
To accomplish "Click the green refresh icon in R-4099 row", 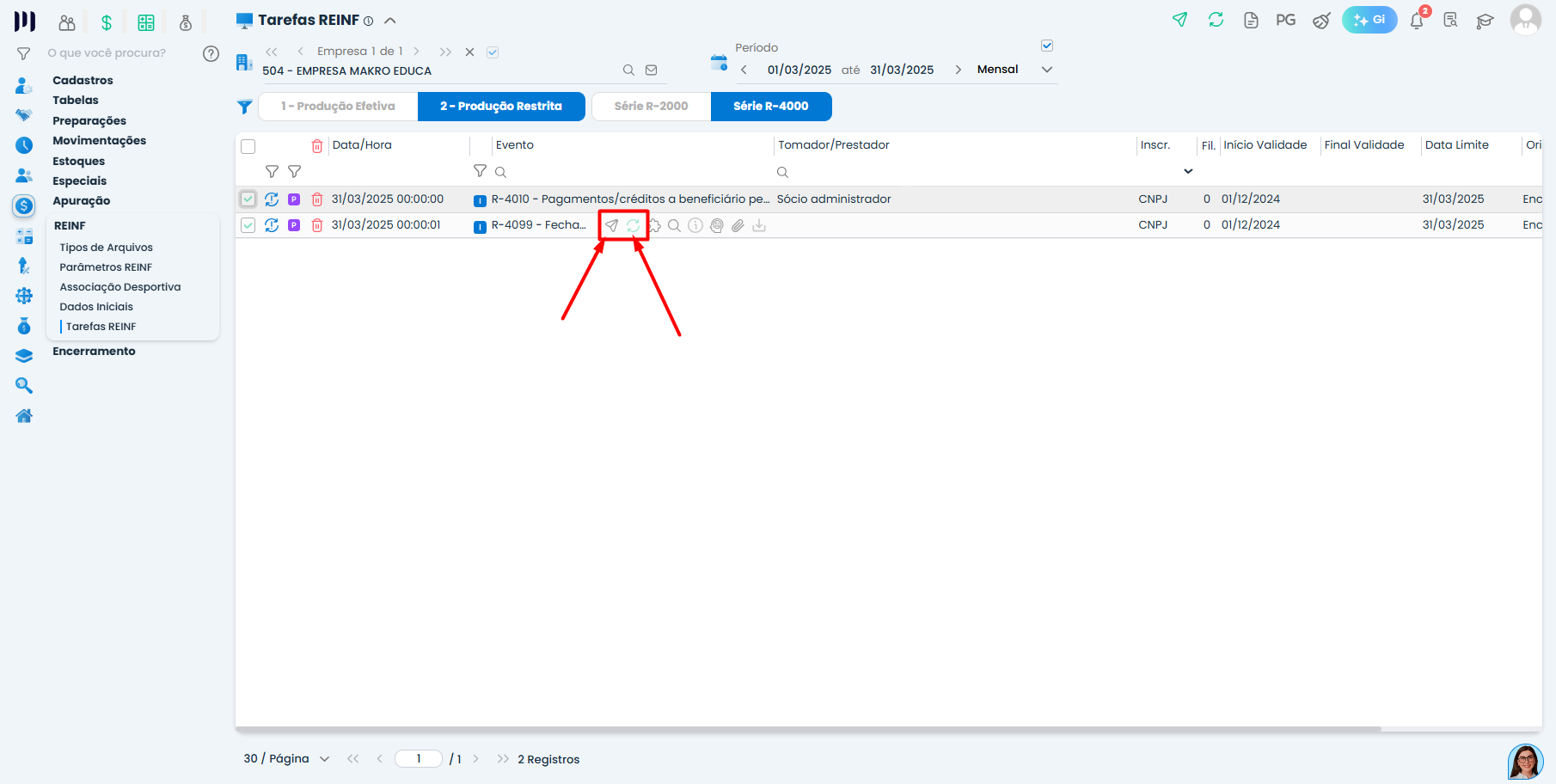I will tap(633, 225).
